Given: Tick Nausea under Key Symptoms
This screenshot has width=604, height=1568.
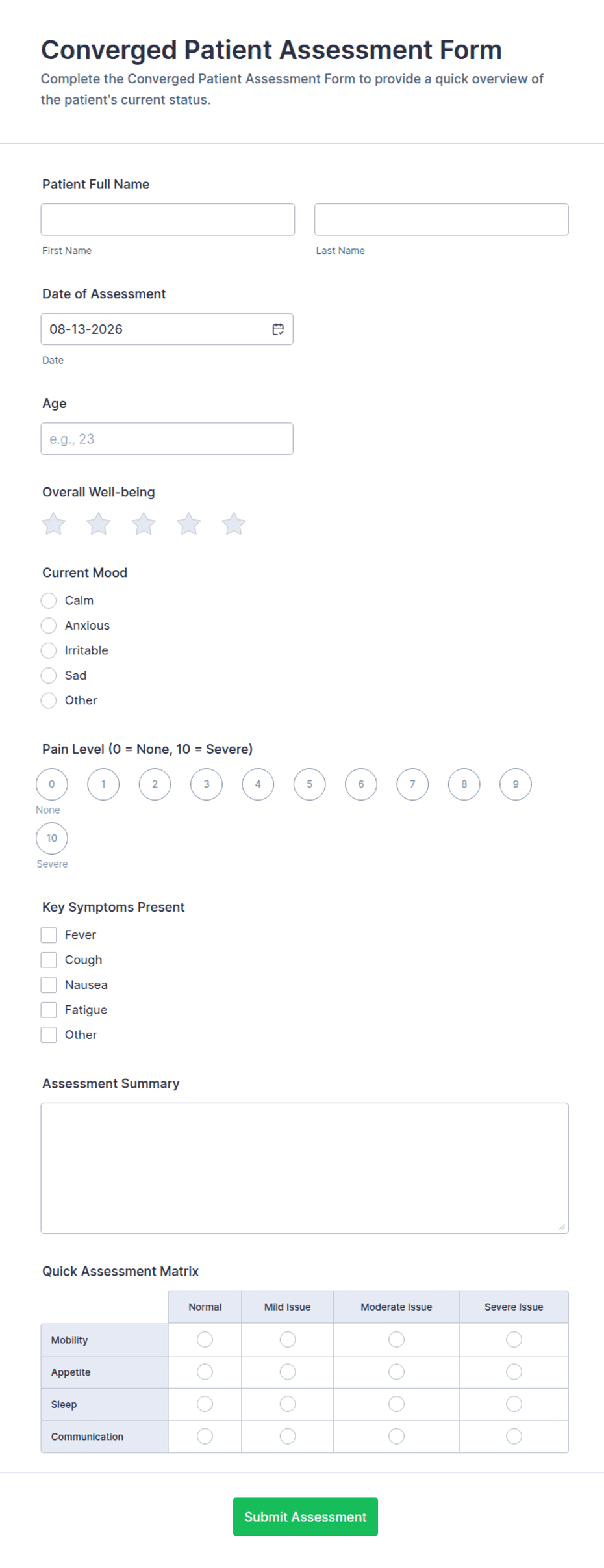Looking at the screenshot, I should 49,985.
